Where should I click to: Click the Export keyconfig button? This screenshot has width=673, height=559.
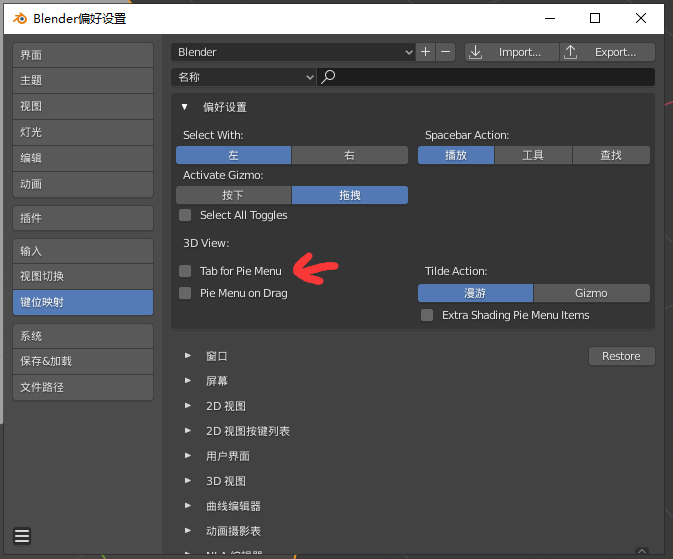607,52
